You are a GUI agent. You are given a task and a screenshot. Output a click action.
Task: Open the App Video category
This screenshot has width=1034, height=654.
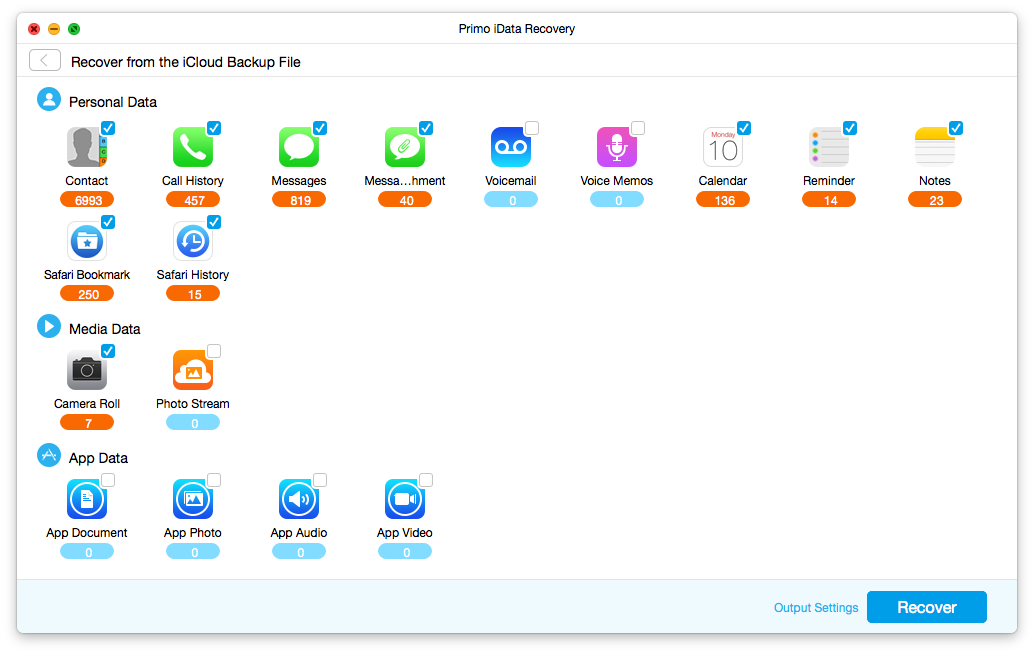coord(405,498)
